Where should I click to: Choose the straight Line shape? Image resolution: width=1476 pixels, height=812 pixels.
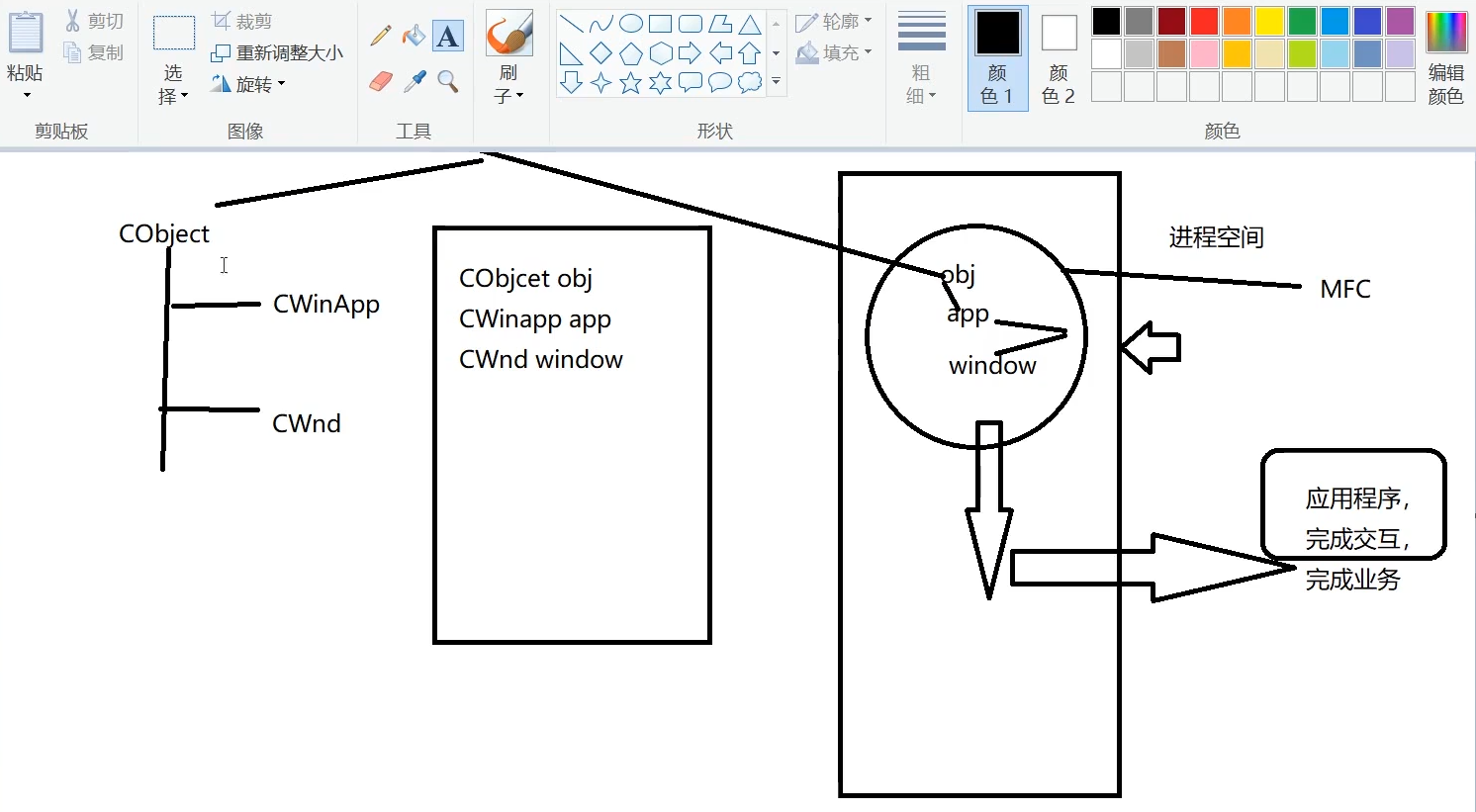571,24
